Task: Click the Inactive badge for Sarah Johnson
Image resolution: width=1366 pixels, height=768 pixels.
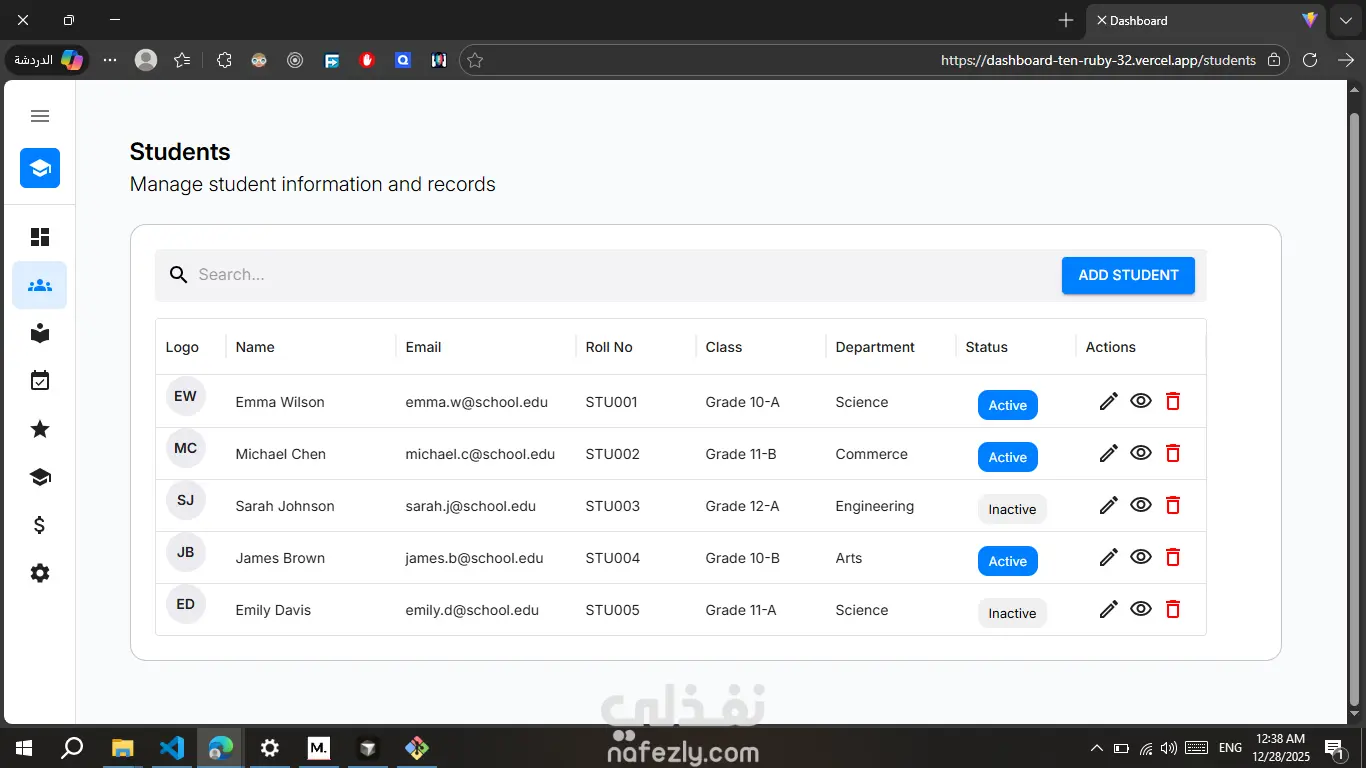Action: (x=1012, y=509)
